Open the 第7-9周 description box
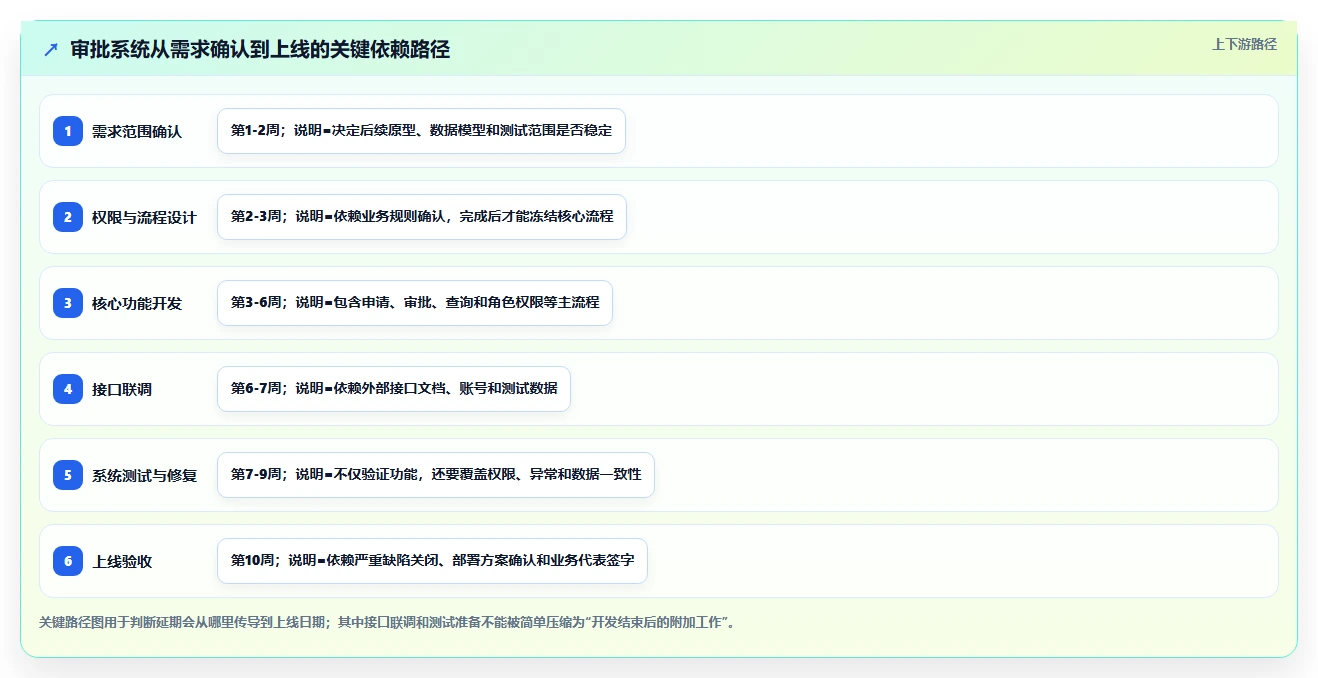 [436, 475]
